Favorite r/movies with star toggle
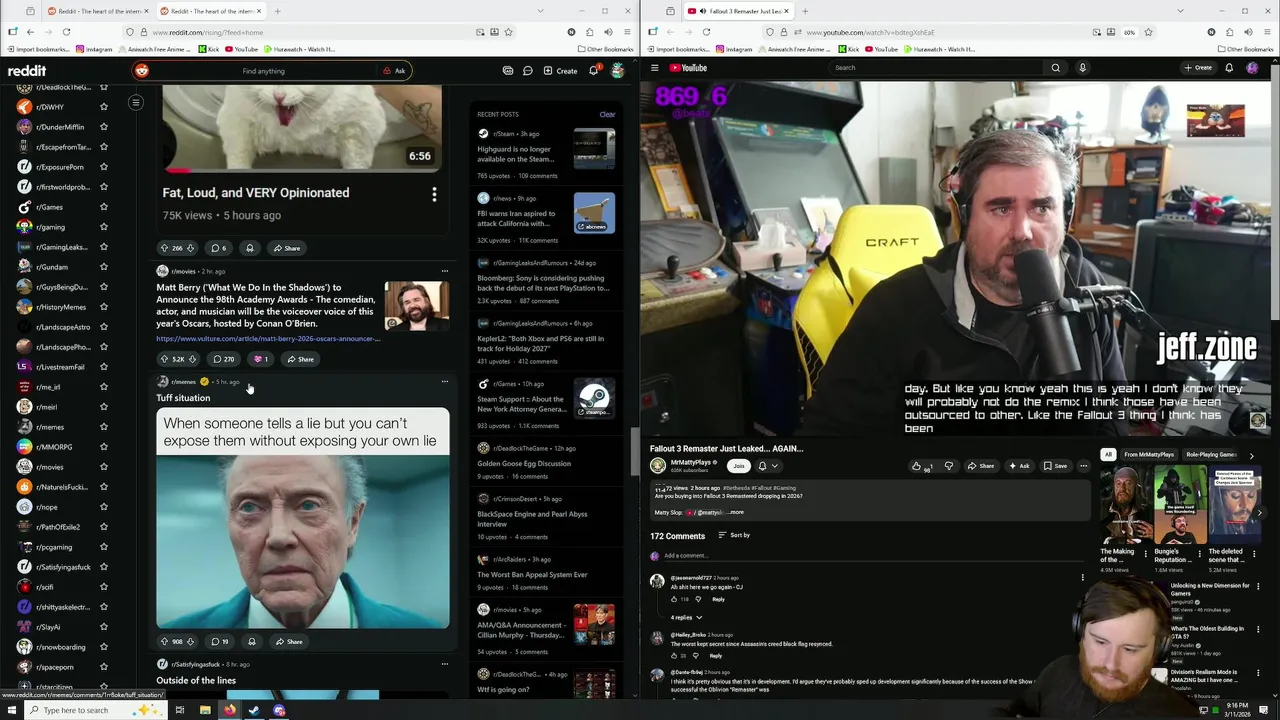 pos(103,467)
